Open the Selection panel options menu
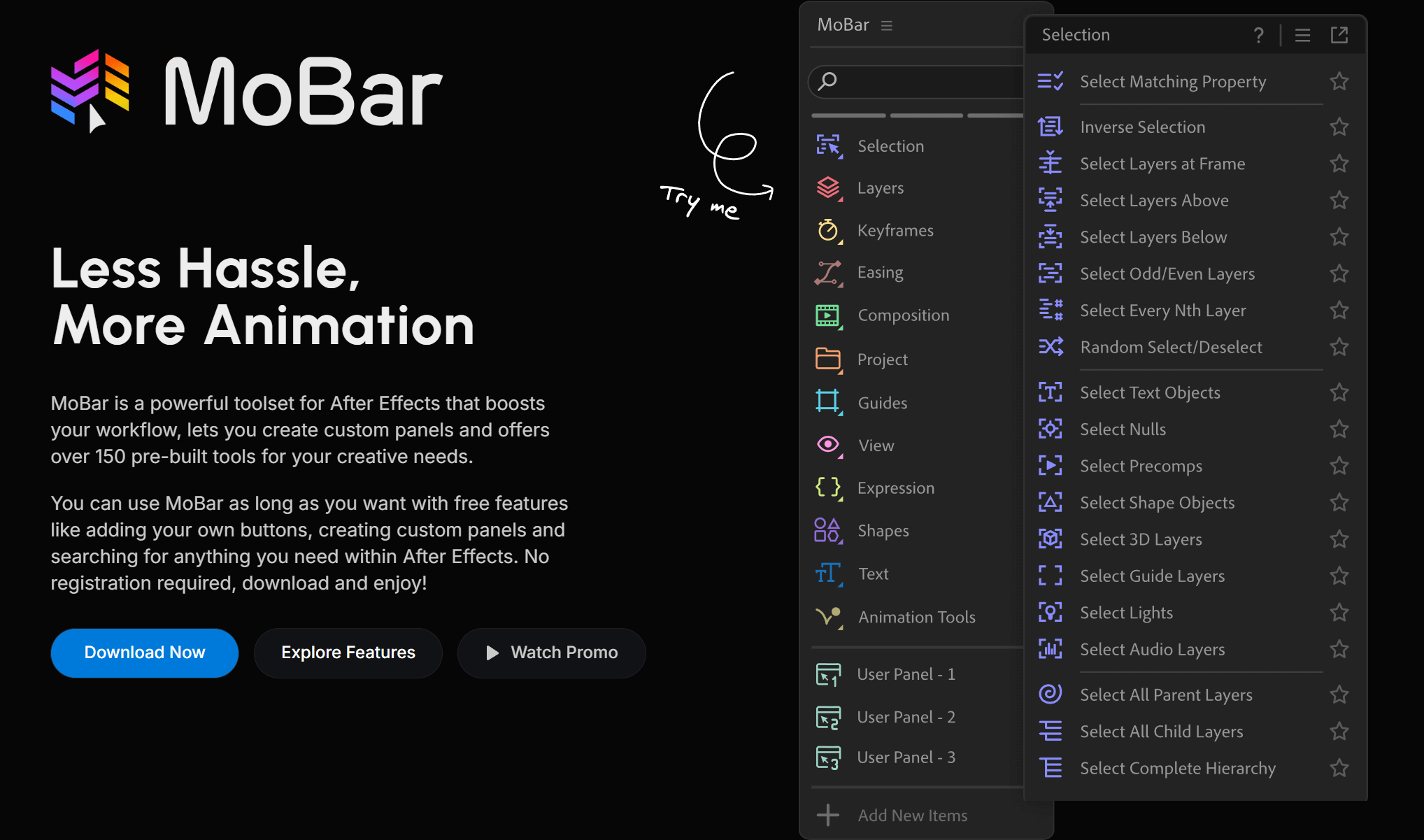The image size is (1424, 840). (1302, 35)
